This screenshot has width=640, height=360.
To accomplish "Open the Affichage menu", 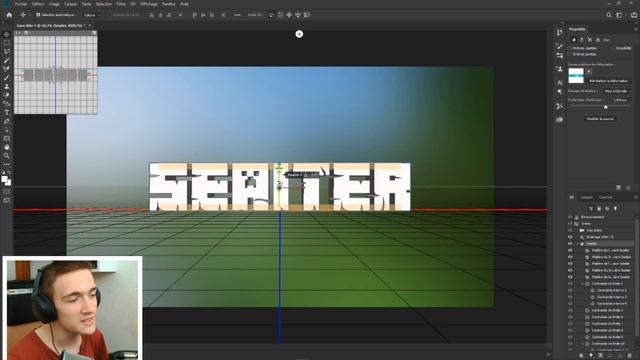I will 149,4.
